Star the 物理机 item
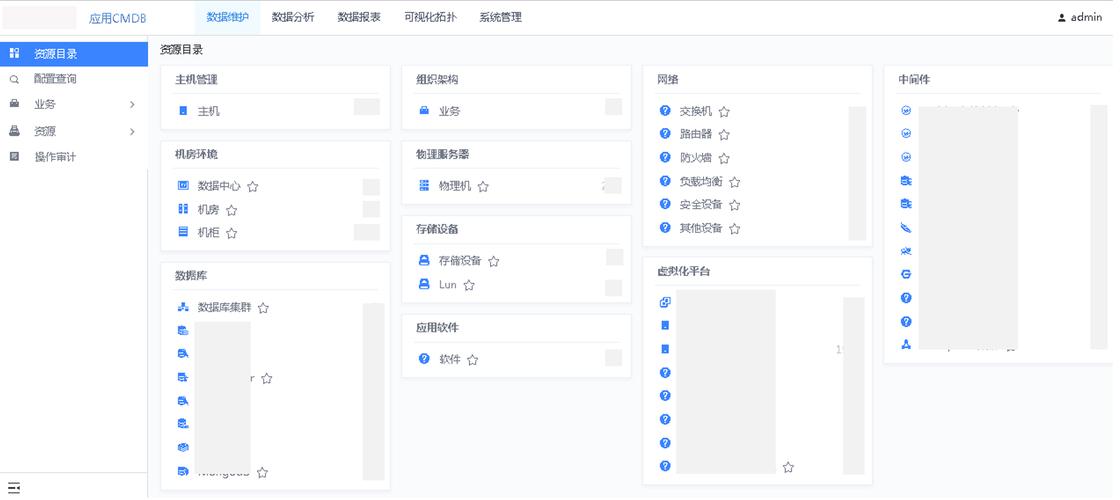The image size is (1120, 500). (483, 186)
